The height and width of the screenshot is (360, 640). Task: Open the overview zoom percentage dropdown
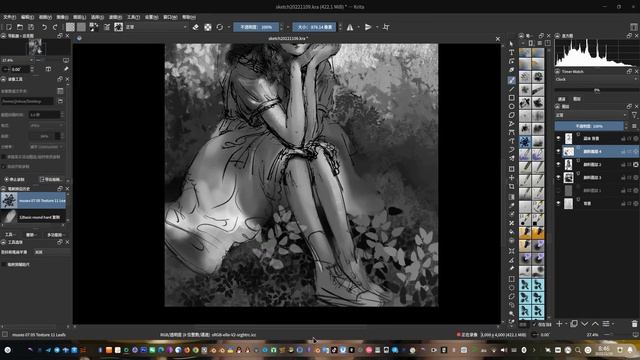[x=17, y=60]
